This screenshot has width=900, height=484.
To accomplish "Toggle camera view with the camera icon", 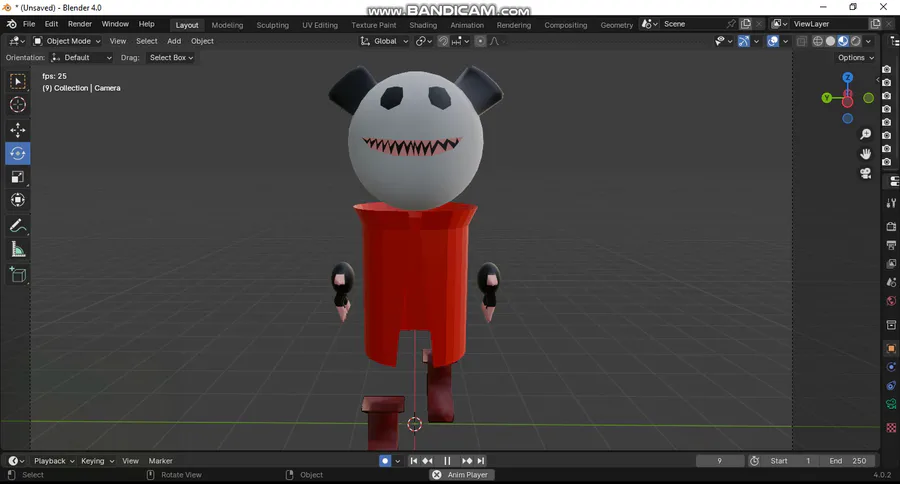I will [866, 173].
